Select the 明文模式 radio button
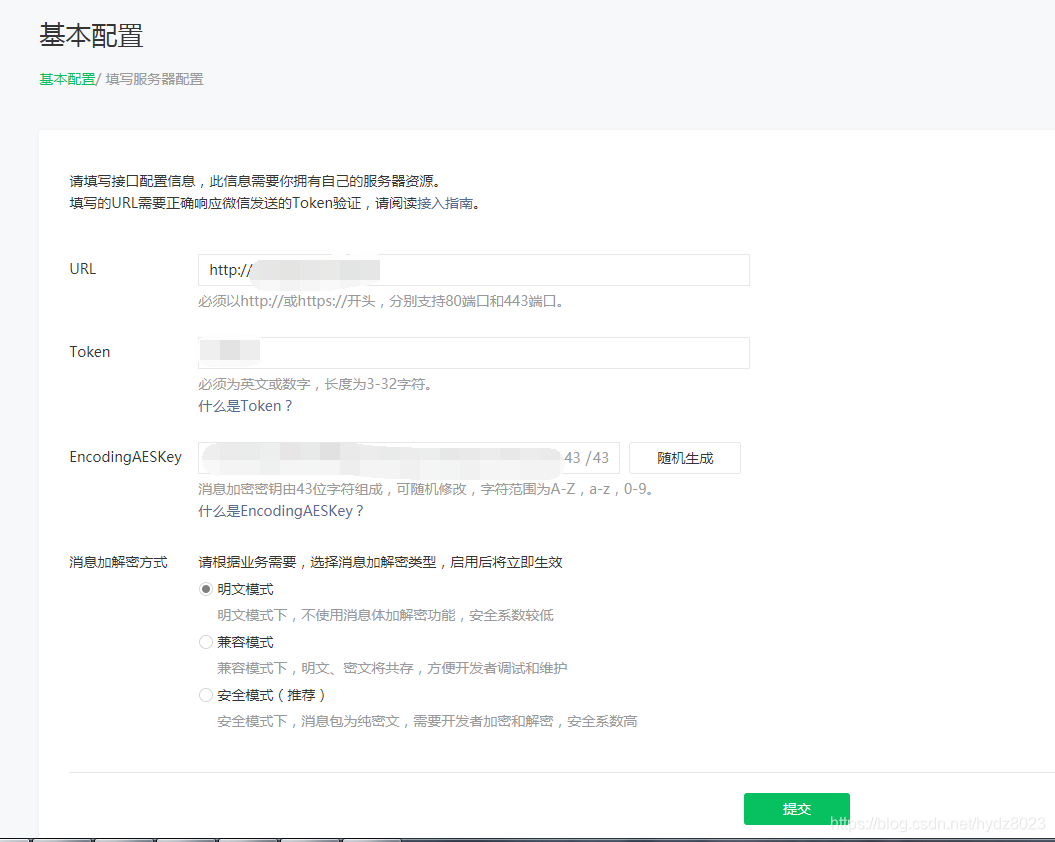This screenshot has height=842, width=1055. click(206, 589)
